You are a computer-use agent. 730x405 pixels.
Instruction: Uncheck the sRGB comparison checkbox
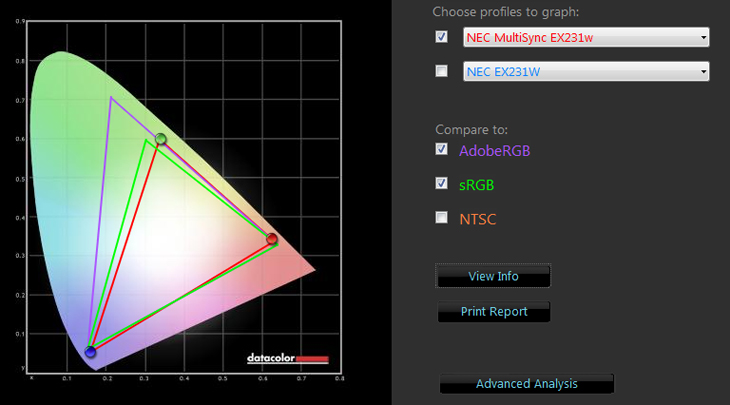442,184
